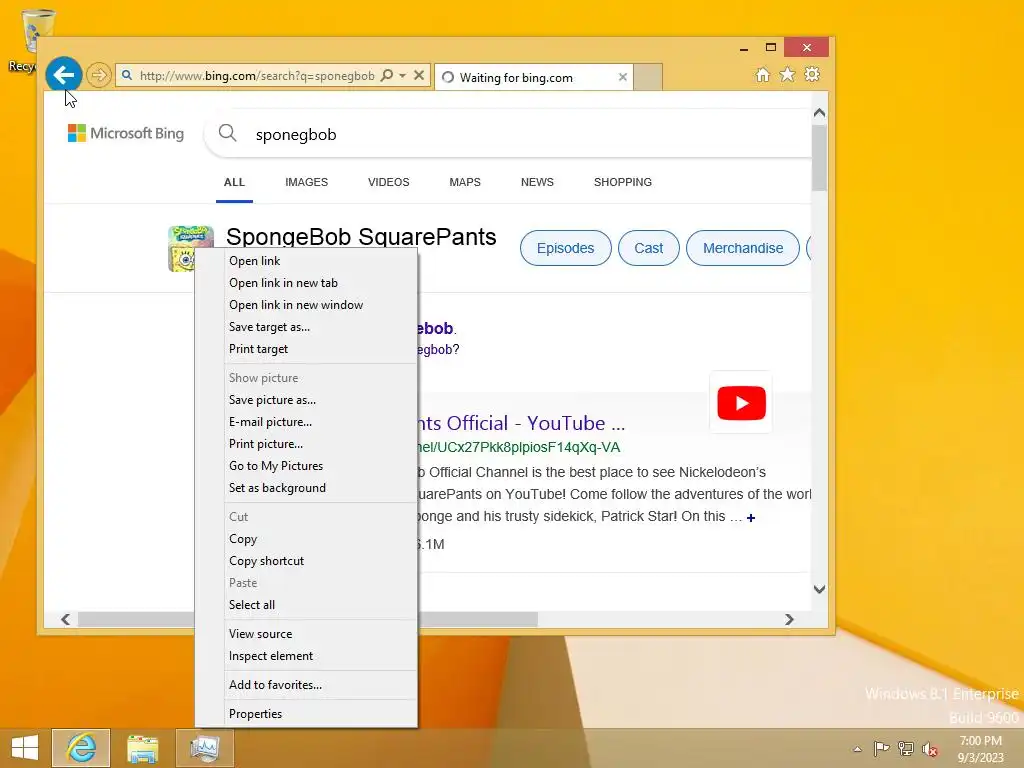Screen dimensions: 1024x768
Task: Switch to the VIDEOS tab
Action: click(389, 182)
